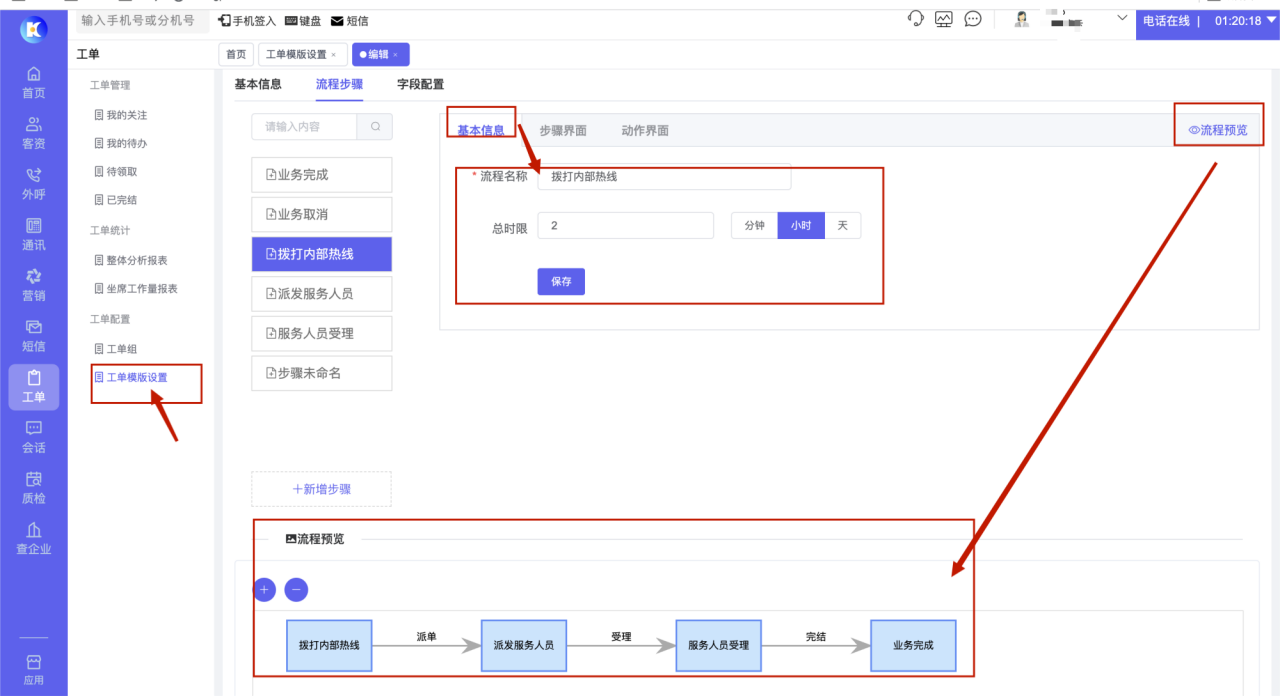Click the headset icon in top bar

915,19
